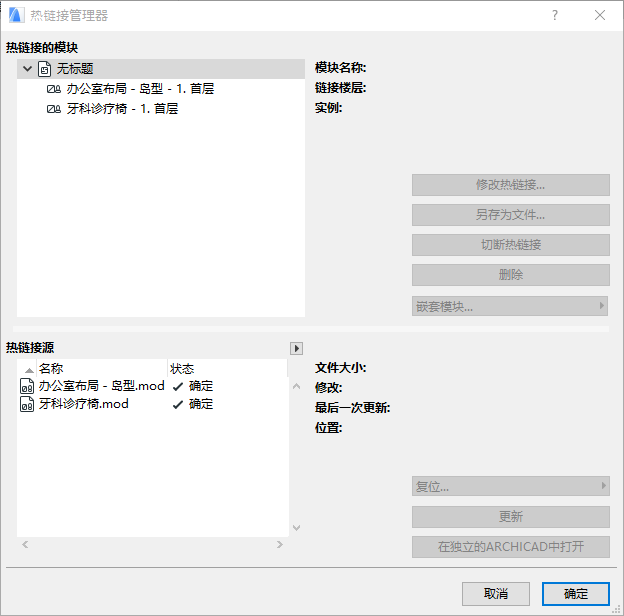Screen dimensions: 624x616
Task: Click the ARCHICAD title bar icon
Action: coord(16,15)
